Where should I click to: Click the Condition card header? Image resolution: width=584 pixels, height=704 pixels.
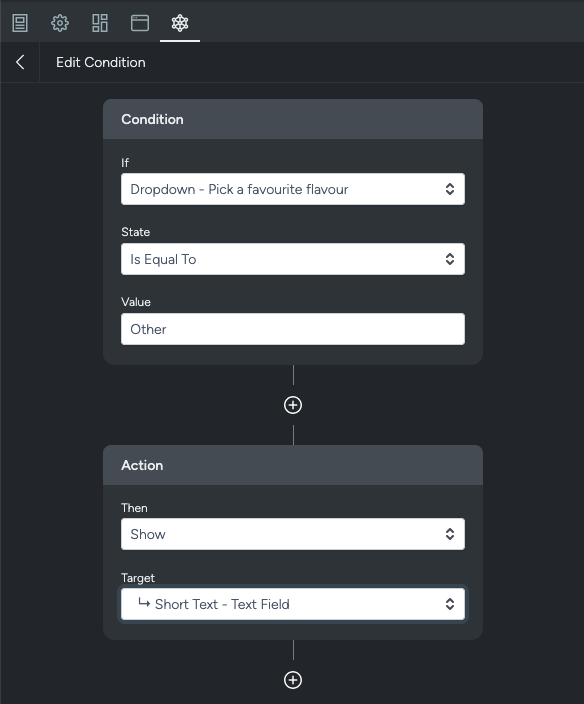tap(293, 119)
